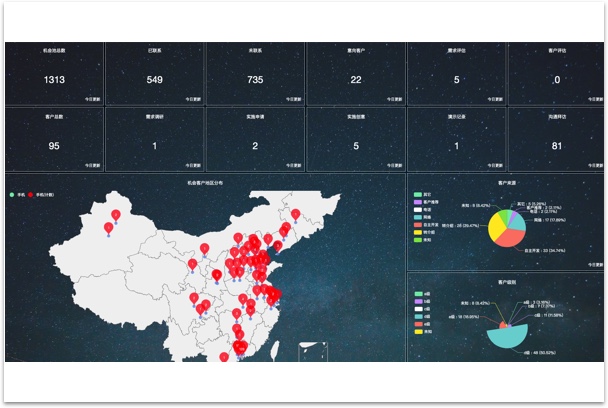This screenshot has width=608, height=408.
Task: Toggle b级 legend item in 客户级别 chart
Action: pyautogui.click(x=422, y=301)
